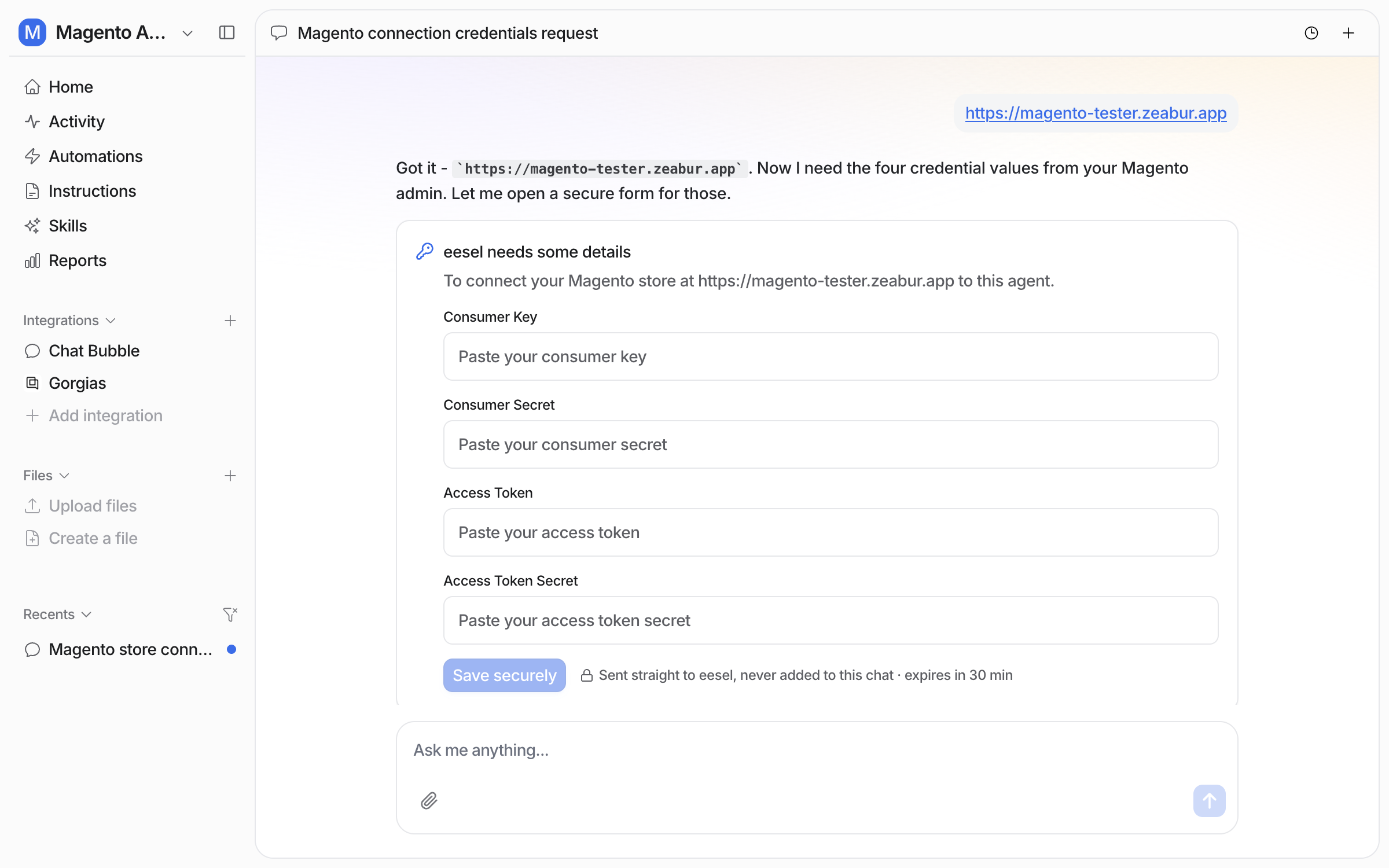This screenshot has height=868, width=1389.
Task: Click the unread blue dot indicator
Action: click(231, 649)
